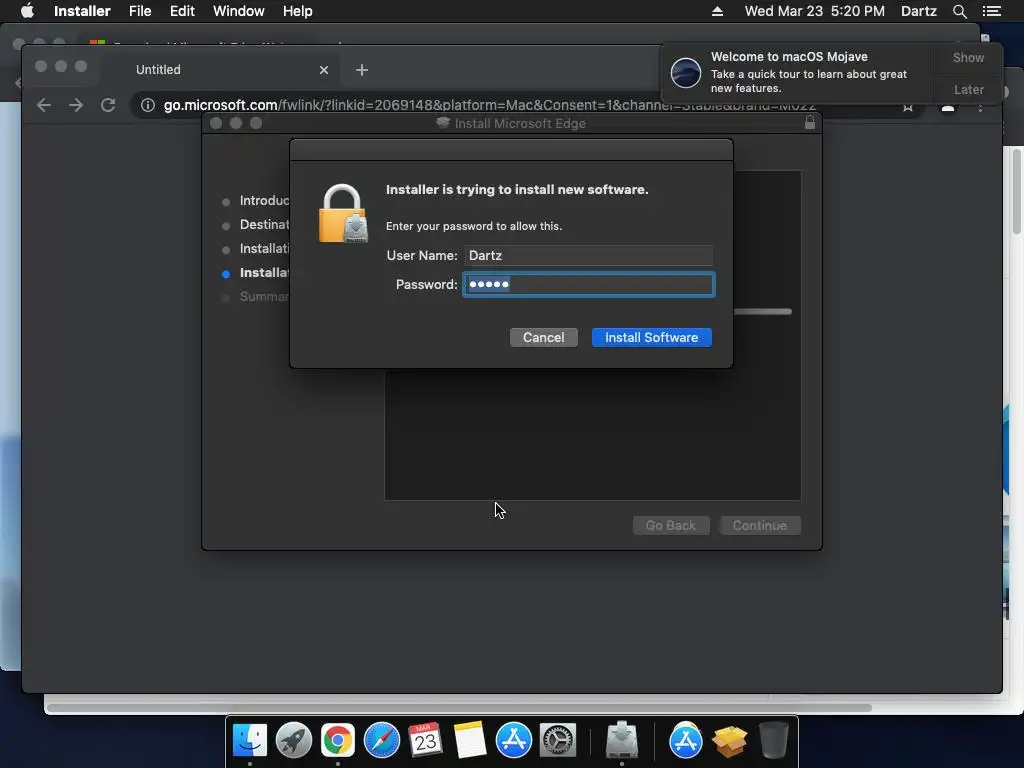
Task: Open Finder from the Dock
Action: tap(250, 741)
